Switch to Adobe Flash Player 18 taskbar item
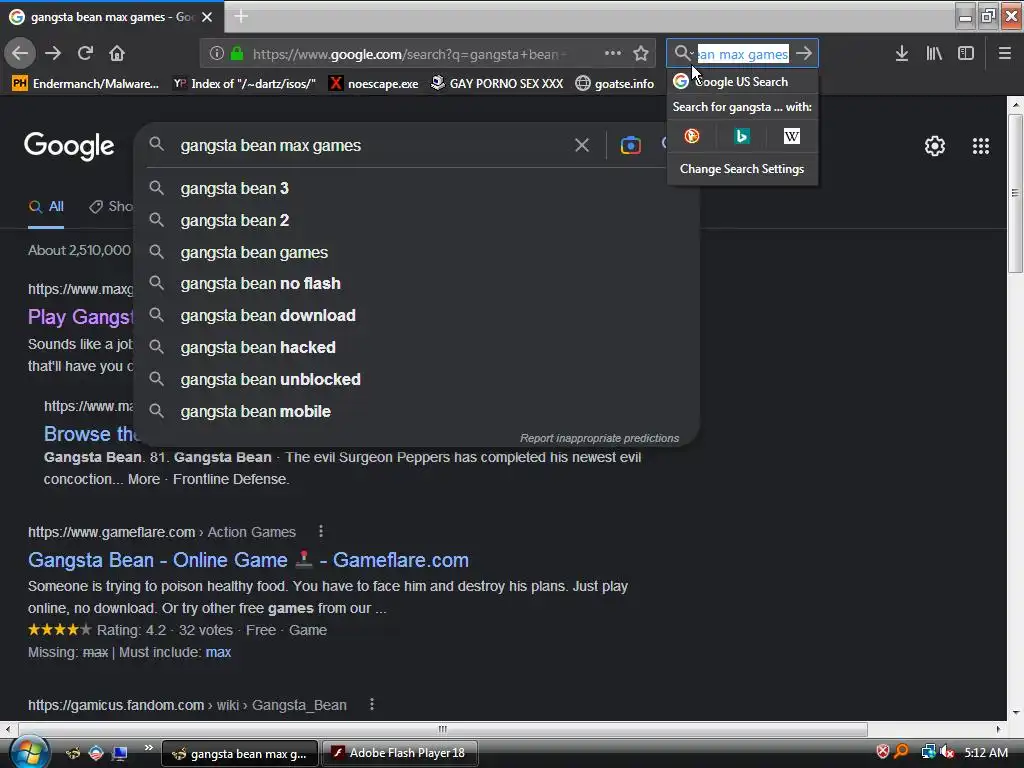The height and width of the screenshot is (768, 1024). [x=401, y=753]
